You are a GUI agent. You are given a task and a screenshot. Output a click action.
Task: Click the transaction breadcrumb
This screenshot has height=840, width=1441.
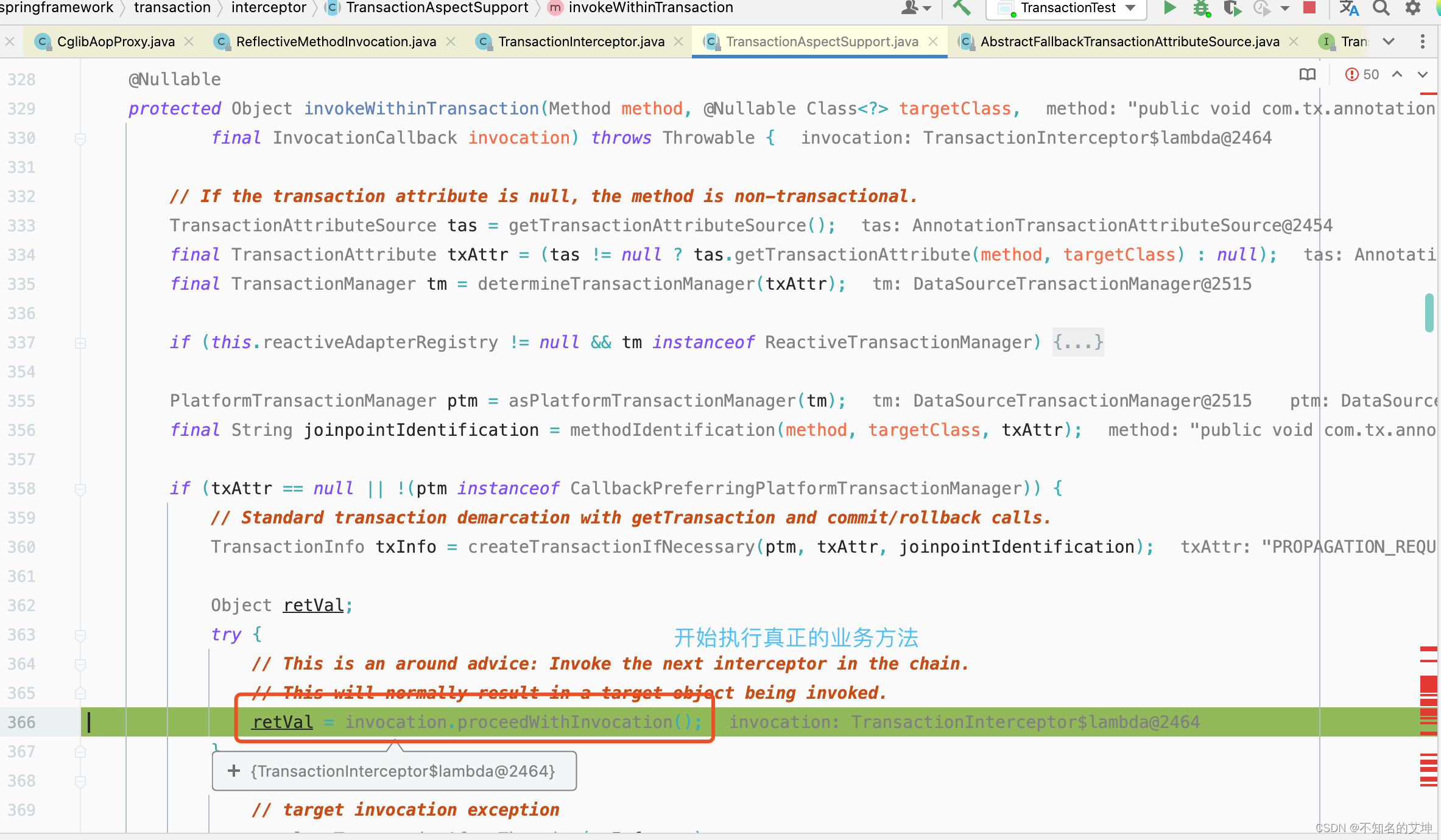pos(172,7)
